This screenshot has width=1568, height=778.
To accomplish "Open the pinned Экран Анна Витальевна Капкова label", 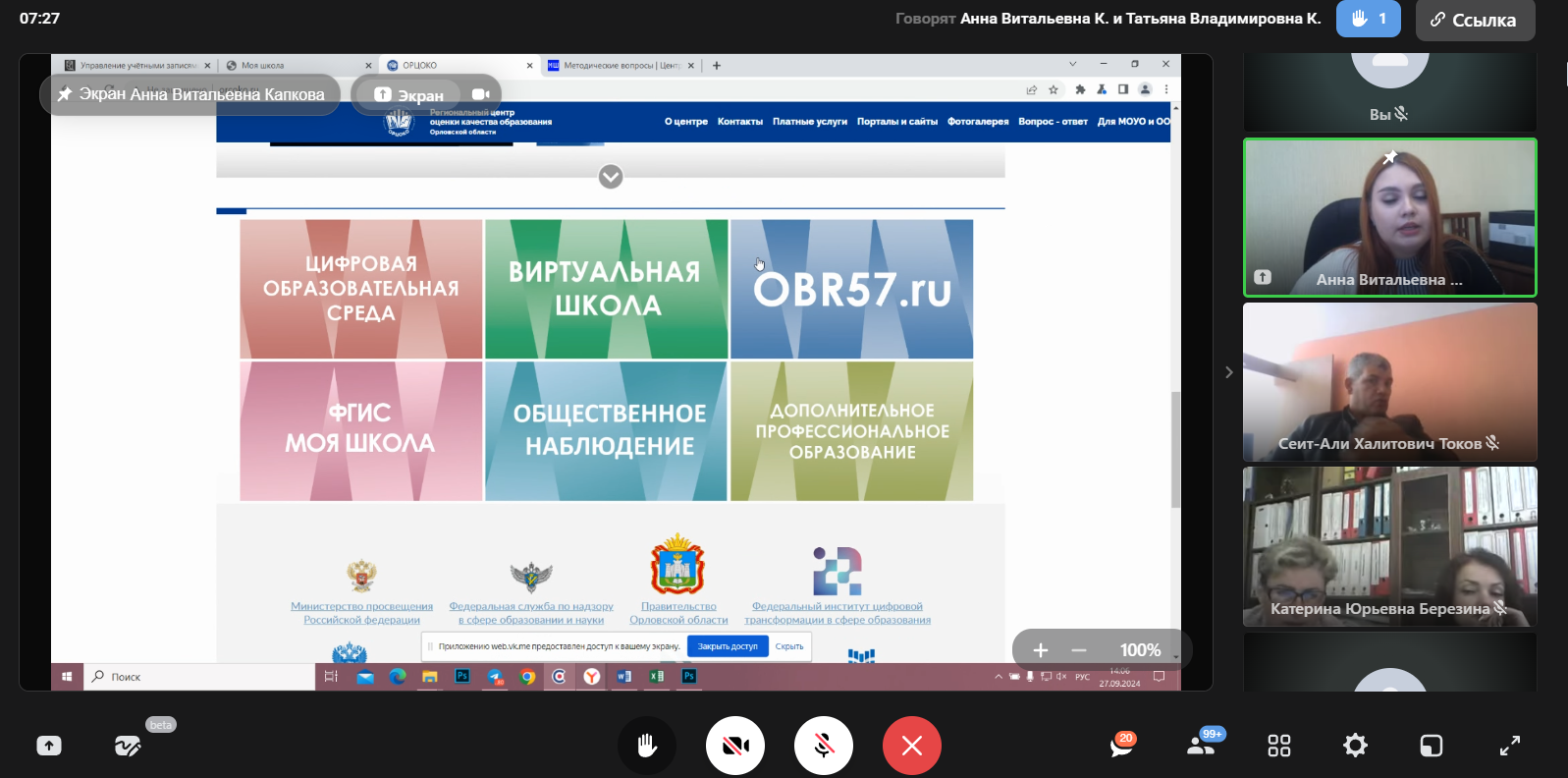I will tap(190, 94).
